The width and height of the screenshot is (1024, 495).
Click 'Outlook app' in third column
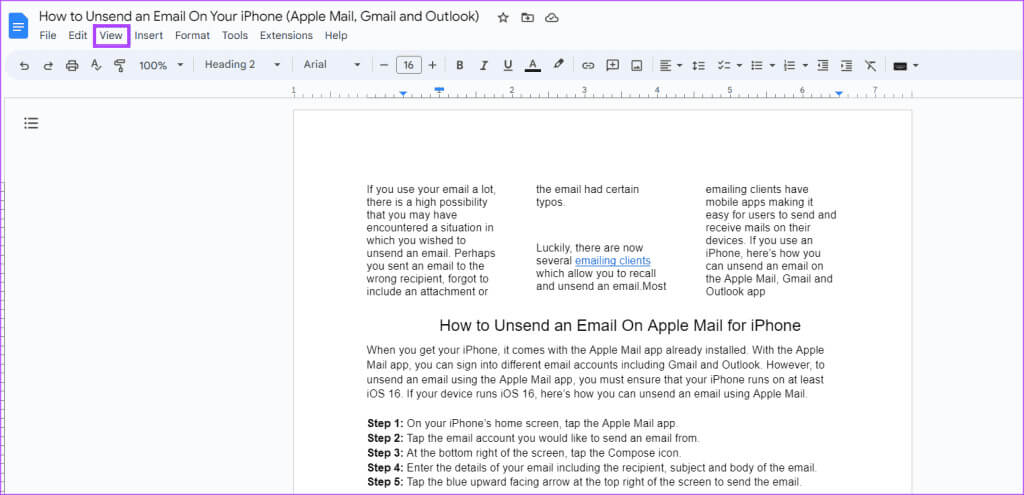(x=735, y=292)
